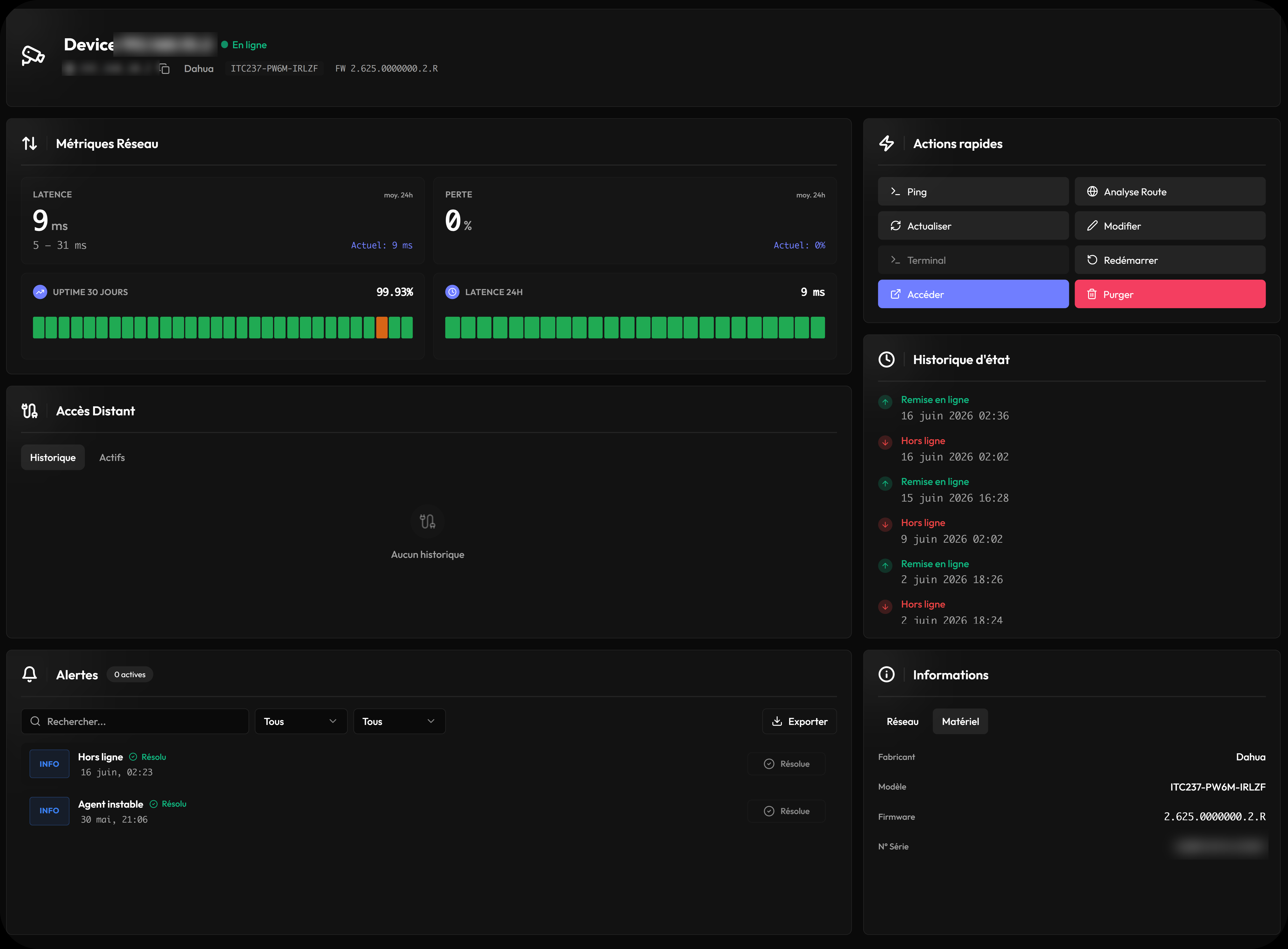The width and height of the screenshot is (1288, 949).
Task: Click Résolue button for the Hors ligne alert
Action: [786, 764]
